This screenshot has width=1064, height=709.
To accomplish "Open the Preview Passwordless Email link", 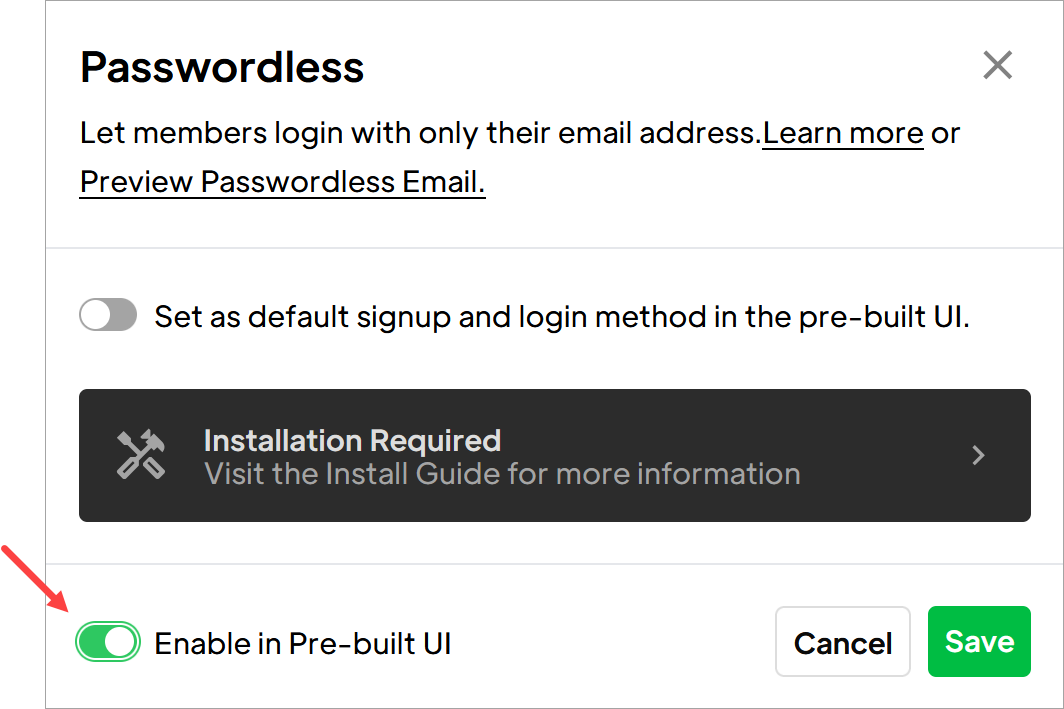I will [x=282, y=182].
